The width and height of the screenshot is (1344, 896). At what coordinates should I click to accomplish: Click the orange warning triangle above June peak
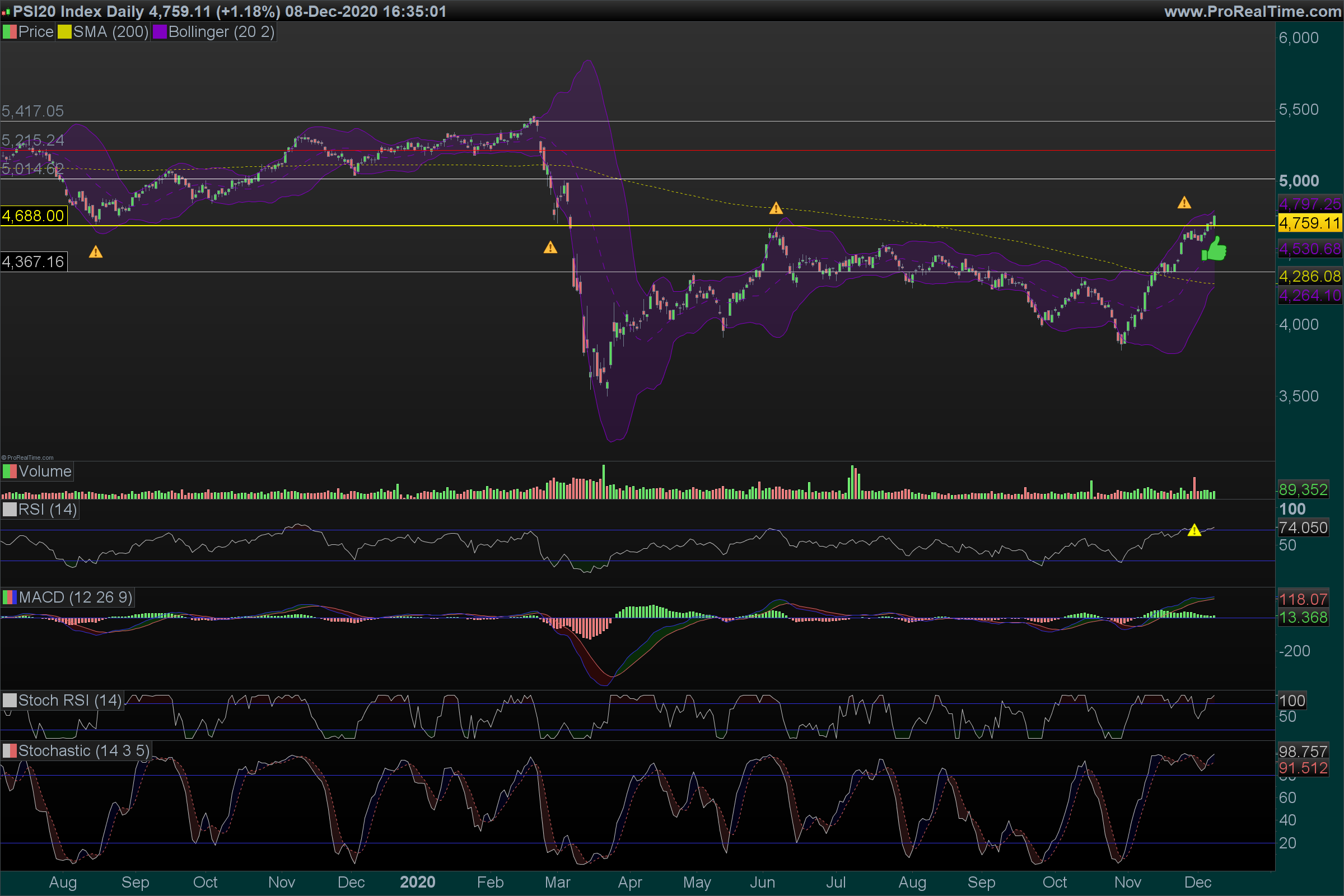click(x=776, y=208)
